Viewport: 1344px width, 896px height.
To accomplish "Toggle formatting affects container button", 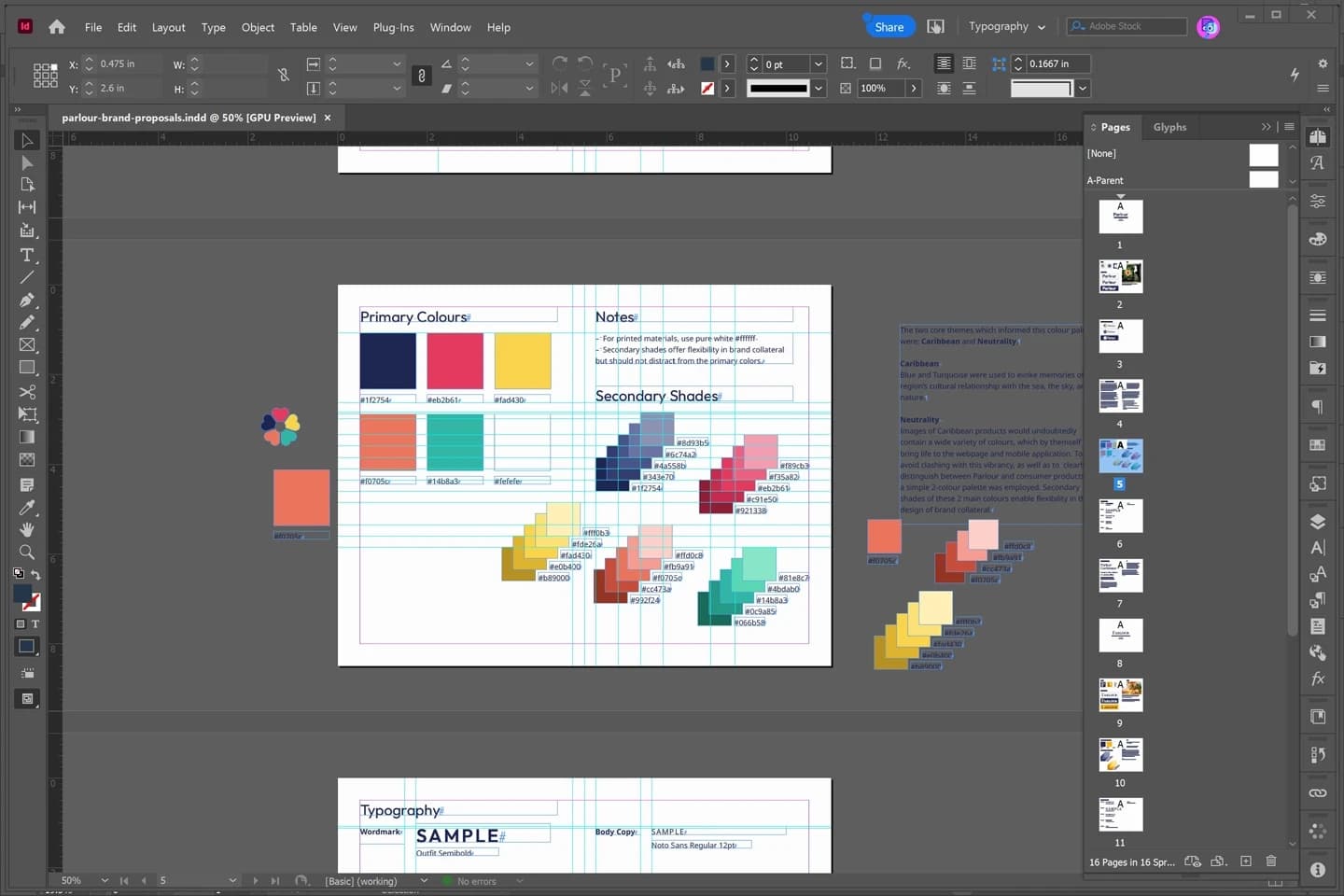I will coord(21,624).
